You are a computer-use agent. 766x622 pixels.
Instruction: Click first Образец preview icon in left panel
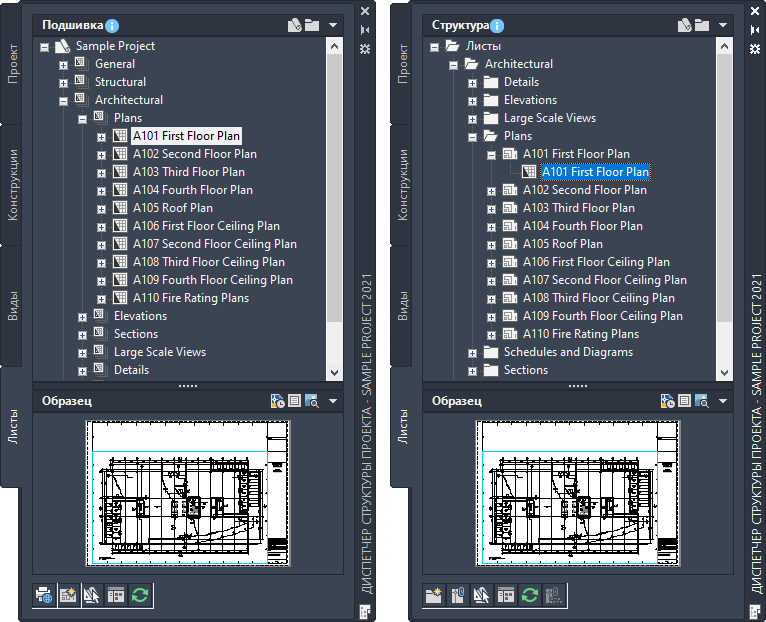pos(278,401)
